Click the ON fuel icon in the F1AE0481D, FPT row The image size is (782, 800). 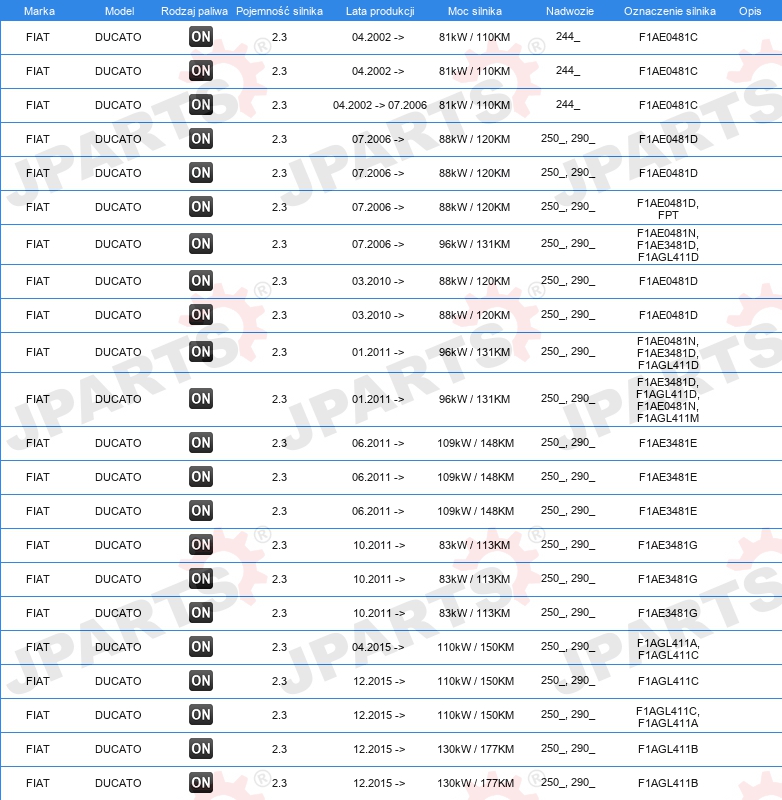200,207
